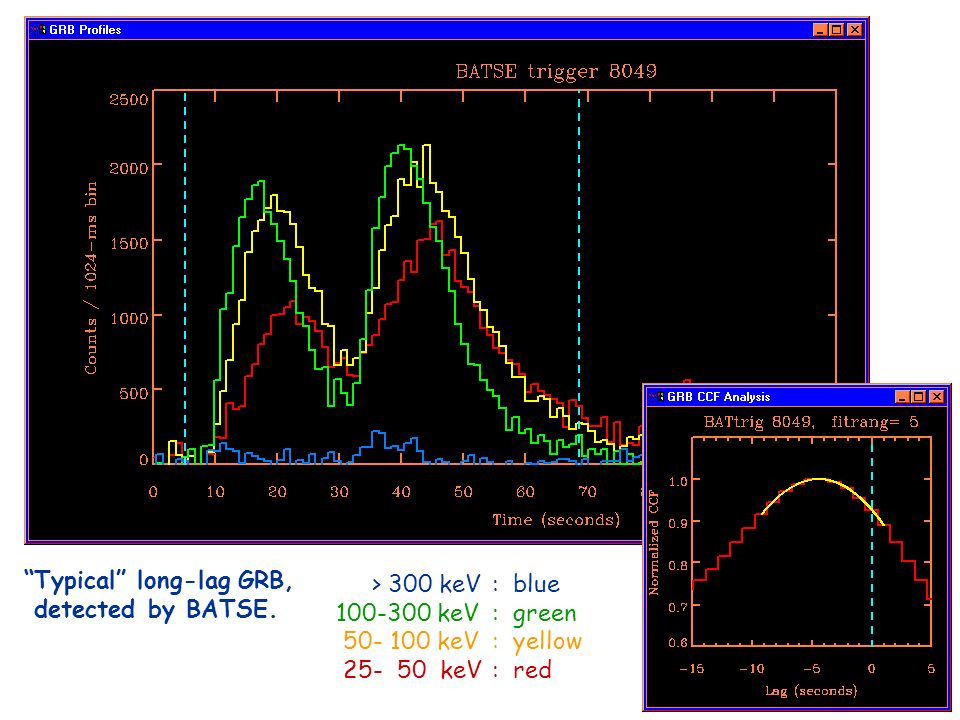Close the GRB CCF Analysis window
Viewport: 960px width, 720px height.
(937, 397)
